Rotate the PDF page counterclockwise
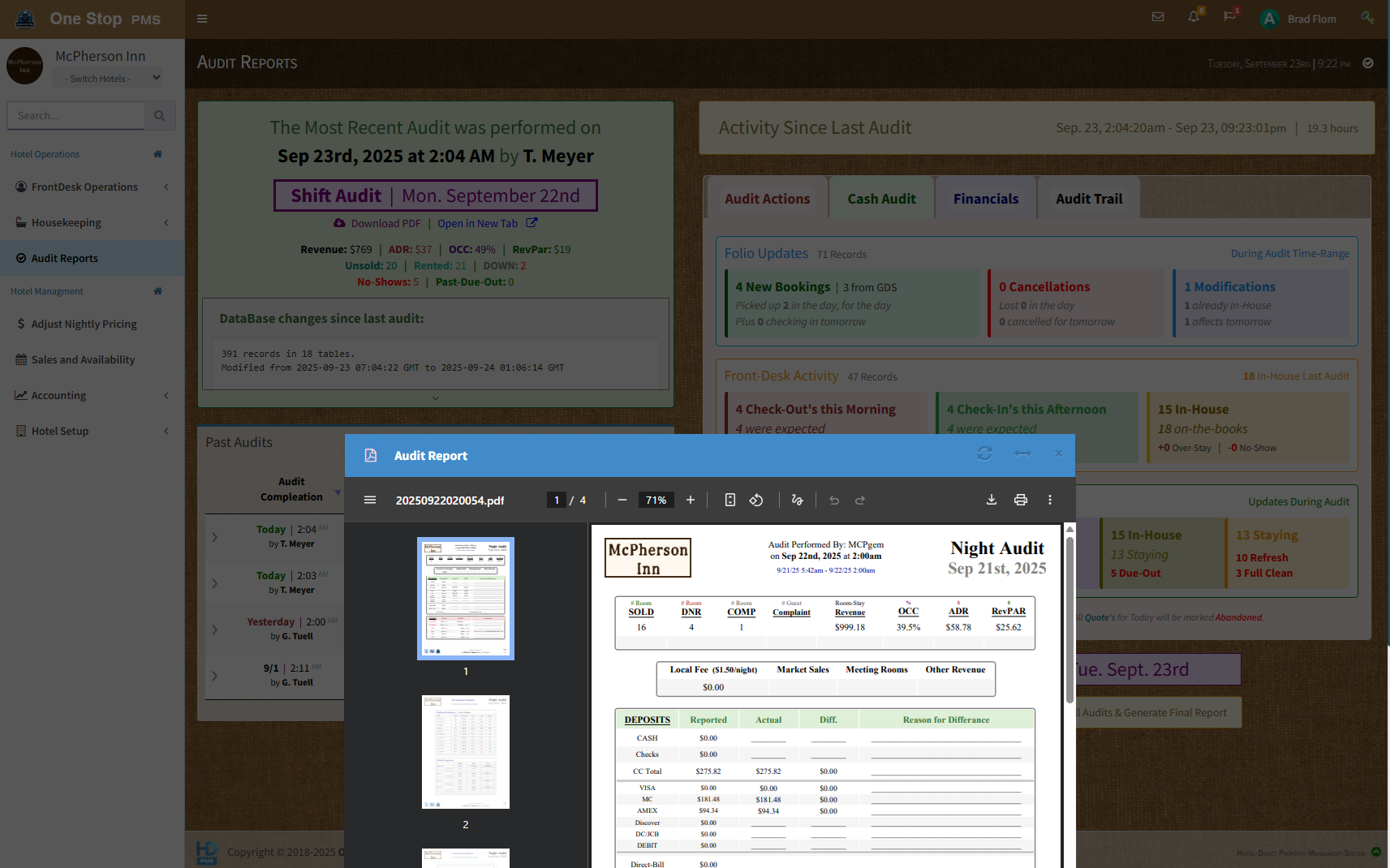 coord(755,500)
